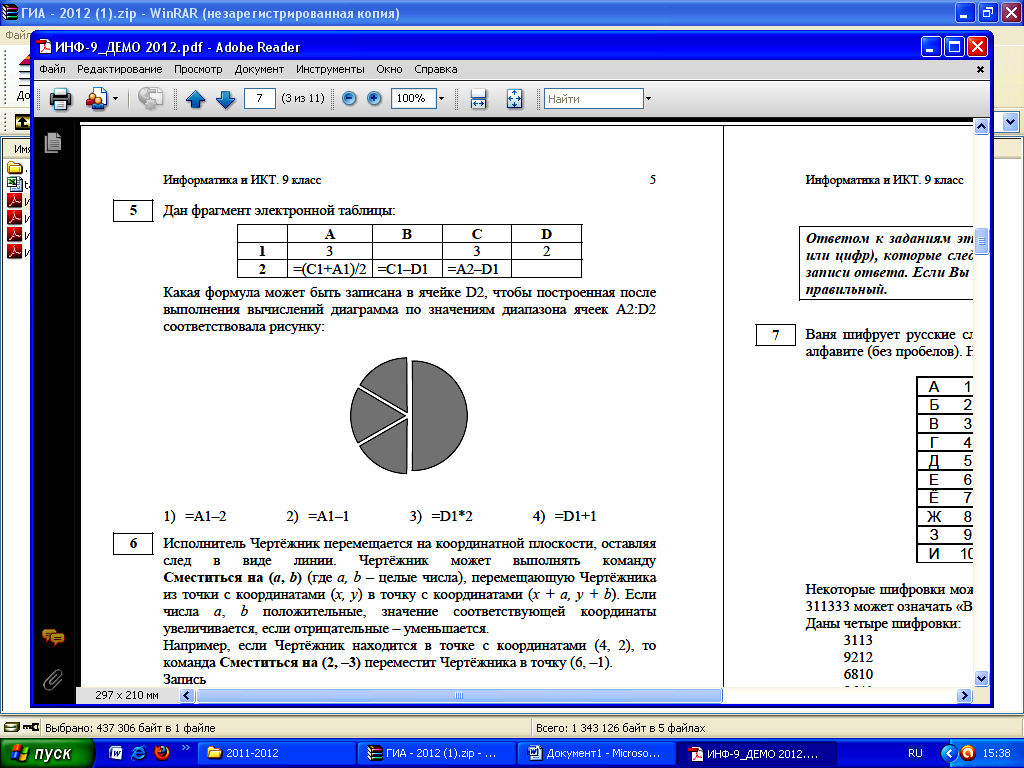
Task: Open the Документ menu
Action: pyautogui.click(x=259, y=69)
